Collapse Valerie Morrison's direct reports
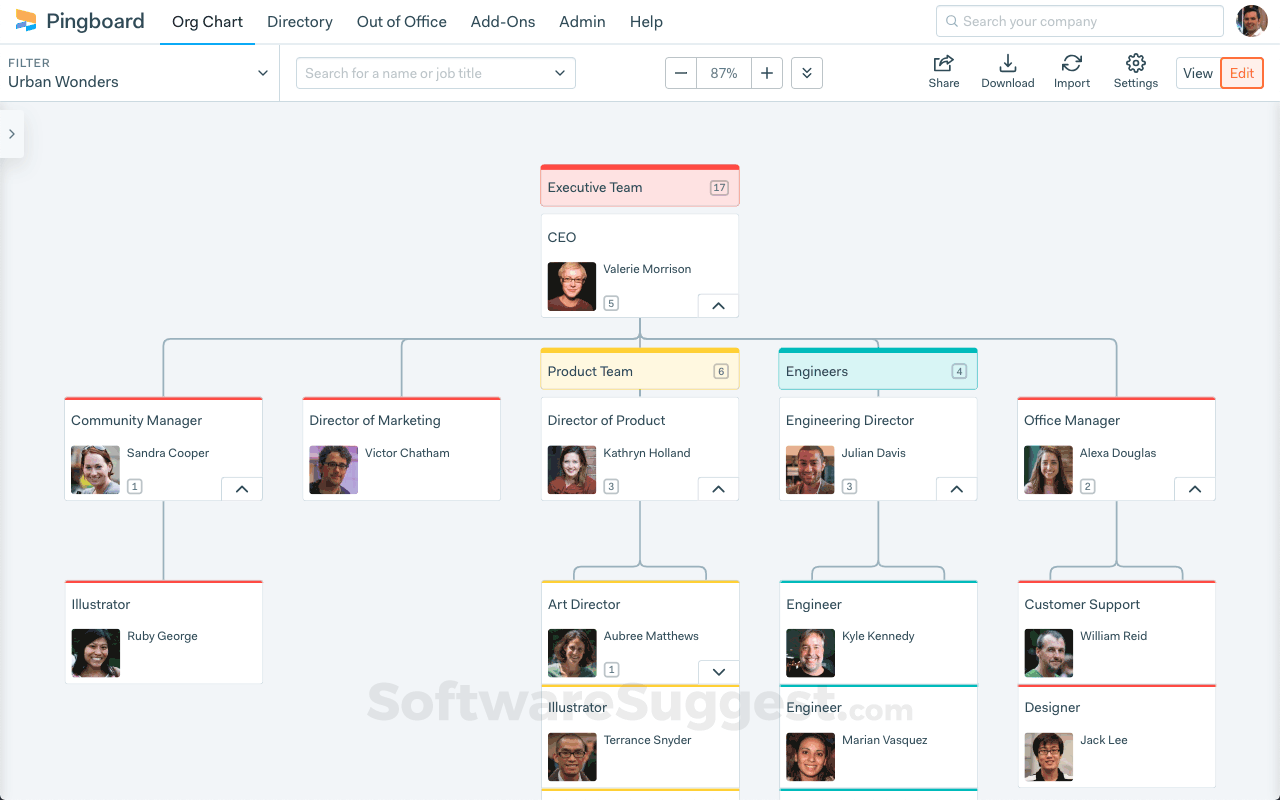The image size is (1280, 800). point(718,306)
